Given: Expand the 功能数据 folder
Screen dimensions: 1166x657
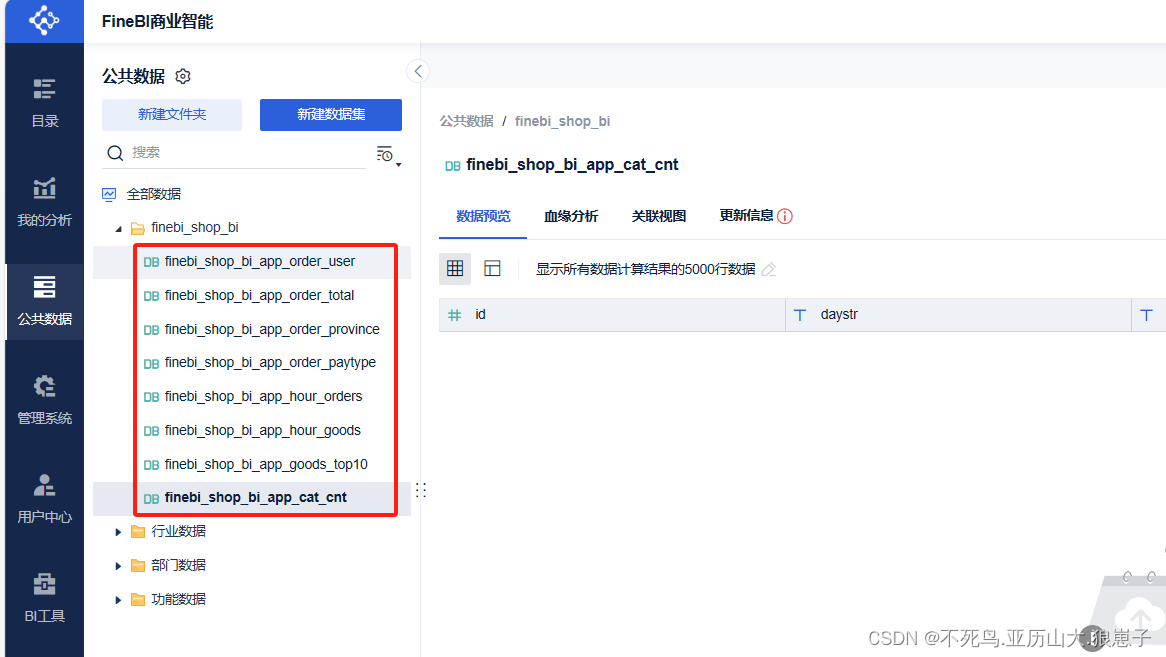Looking at the screenshot, I should click(x=118, y=600).
